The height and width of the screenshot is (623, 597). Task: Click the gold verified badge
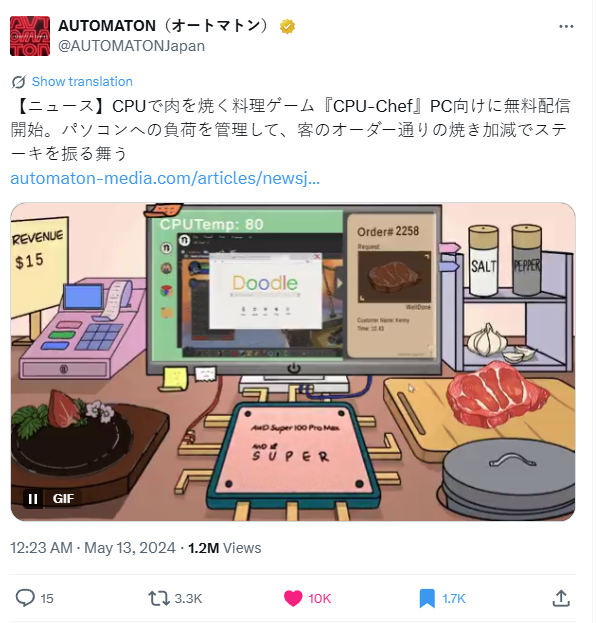pyautogui.click(x=287, y=27)
